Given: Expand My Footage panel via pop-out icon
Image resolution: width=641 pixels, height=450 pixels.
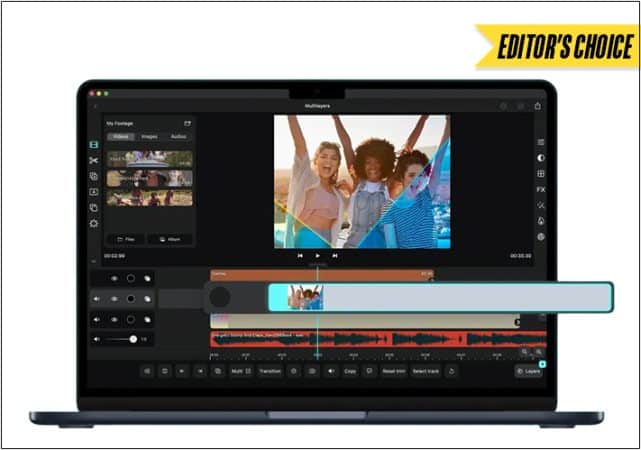Looking at the screenshot, I should (187, 123).
